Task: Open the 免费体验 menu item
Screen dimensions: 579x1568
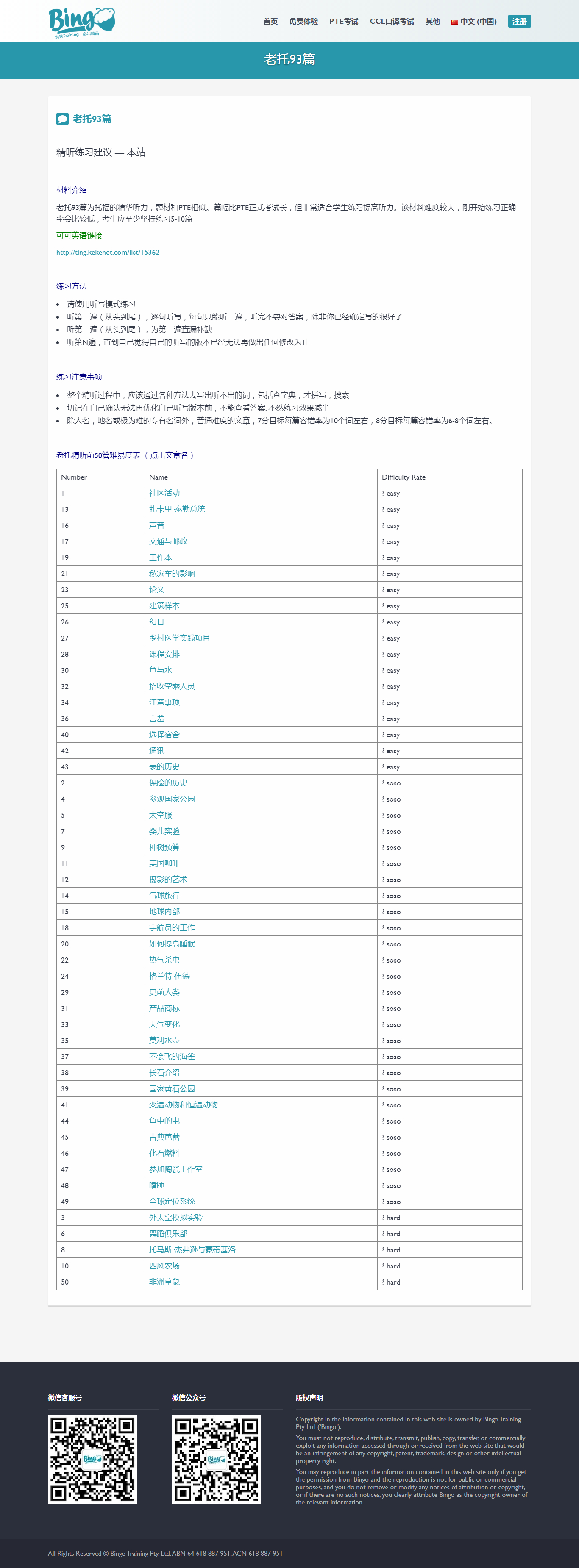Action: tap(303, 21)
